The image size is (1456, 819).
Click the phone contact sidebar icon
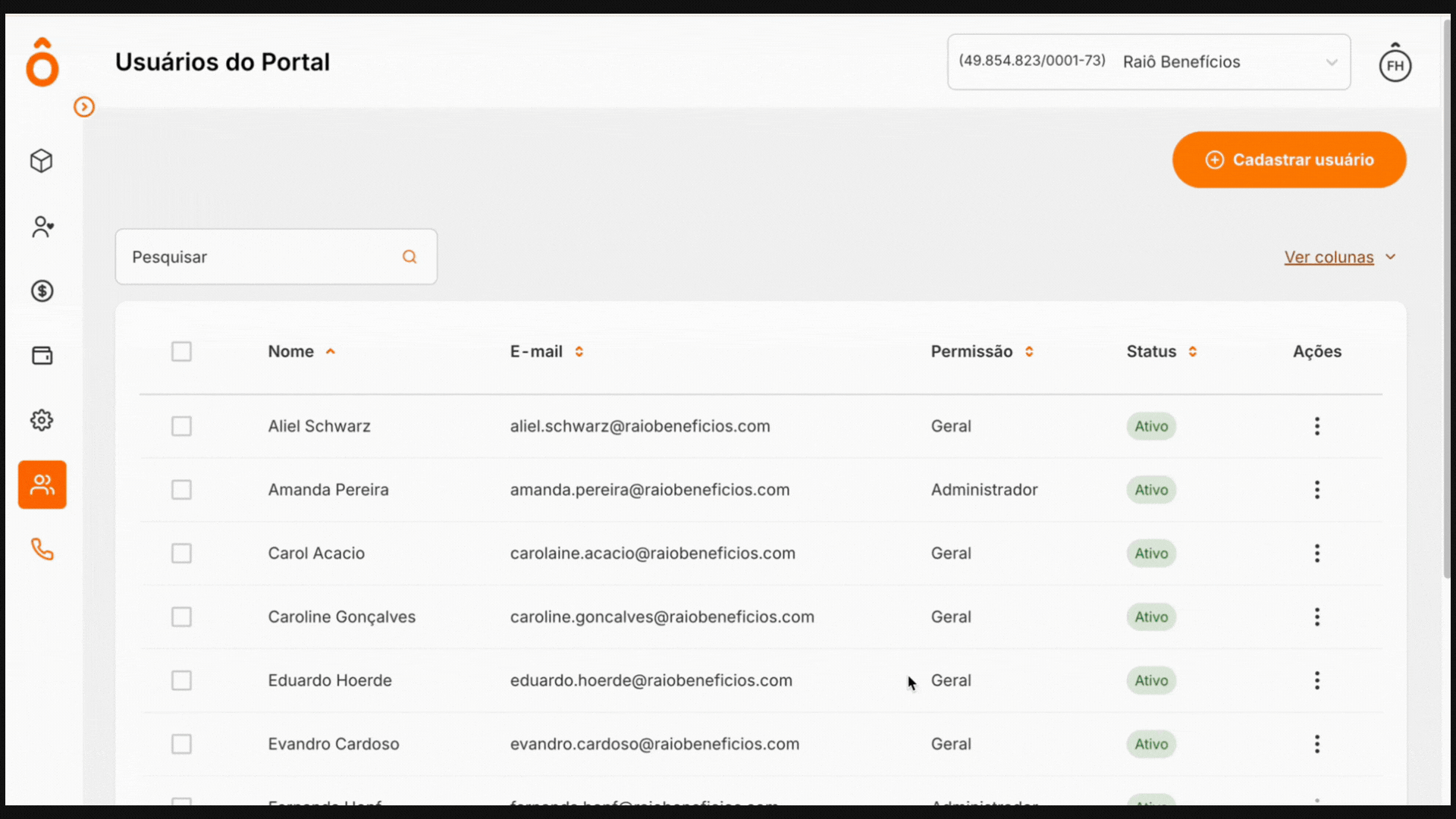click(42, 549)
